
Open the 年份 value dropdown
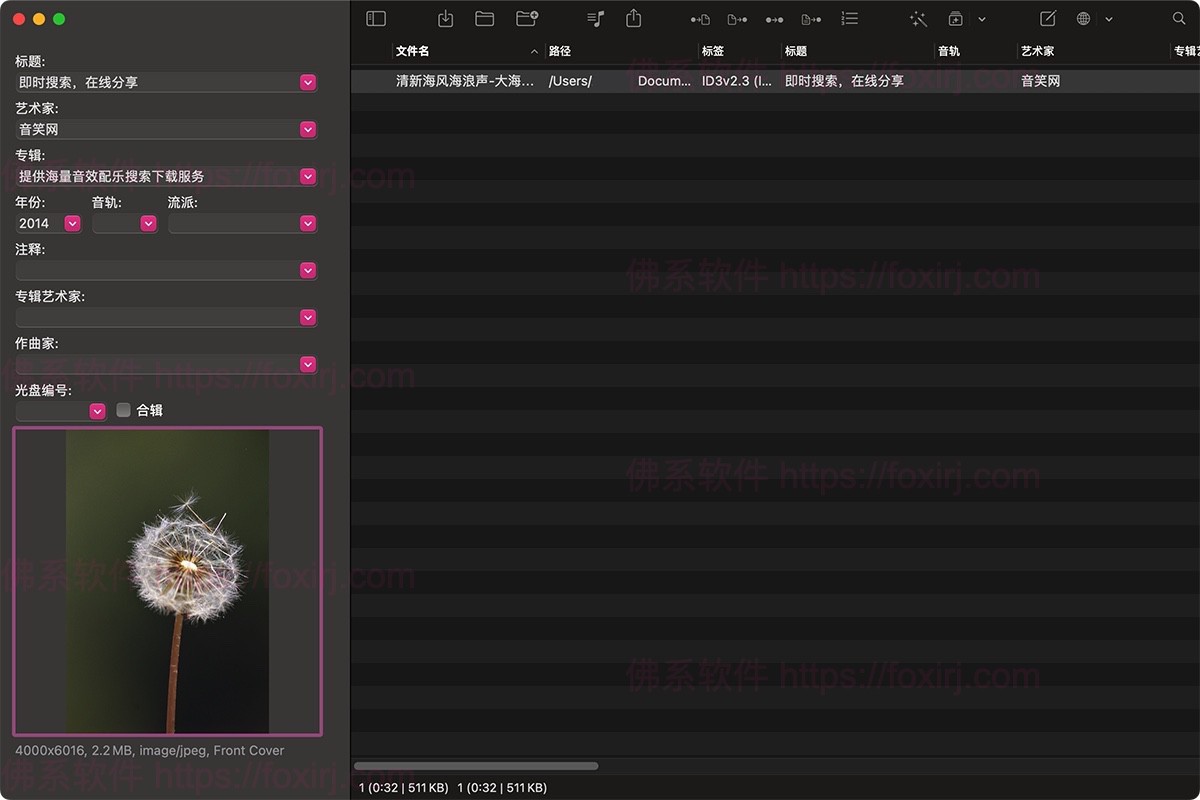click(71, 223)
